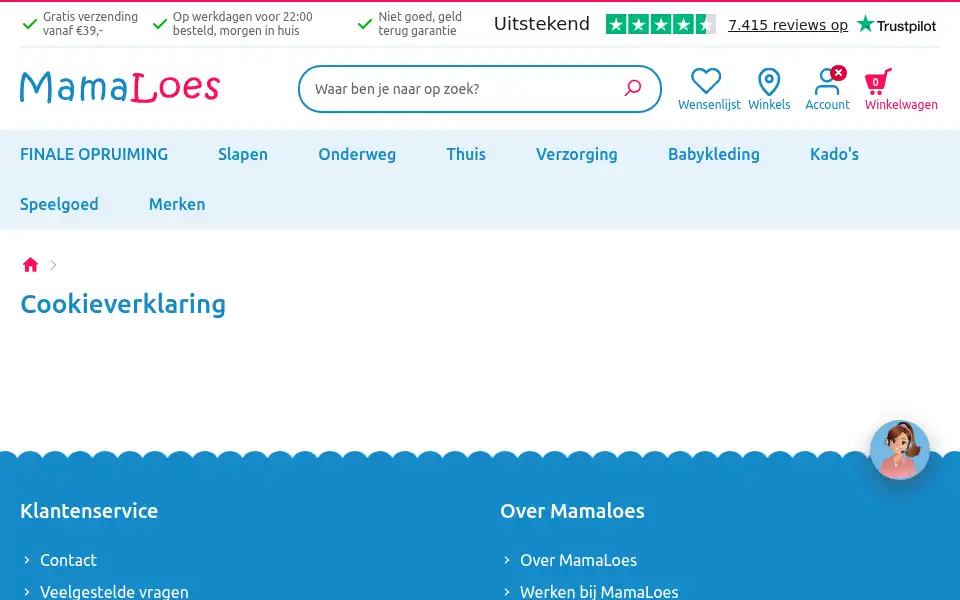Open the Werken bij MamaLoes link

[x=599, y=592]
